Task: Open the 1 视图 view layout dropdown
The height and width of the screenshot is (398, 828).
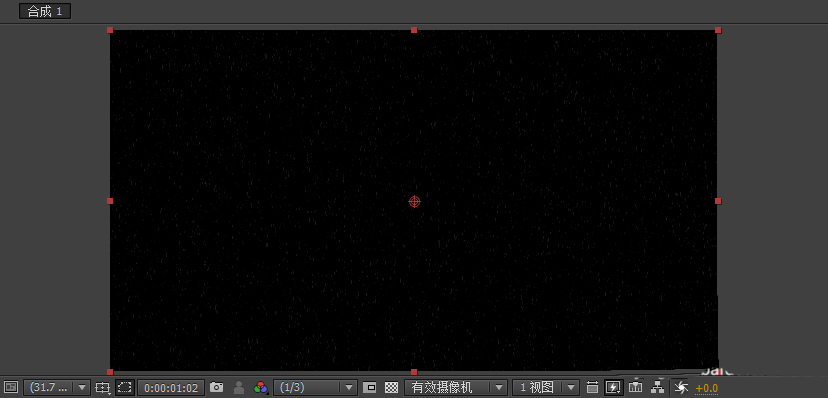Action: point(546,387)
